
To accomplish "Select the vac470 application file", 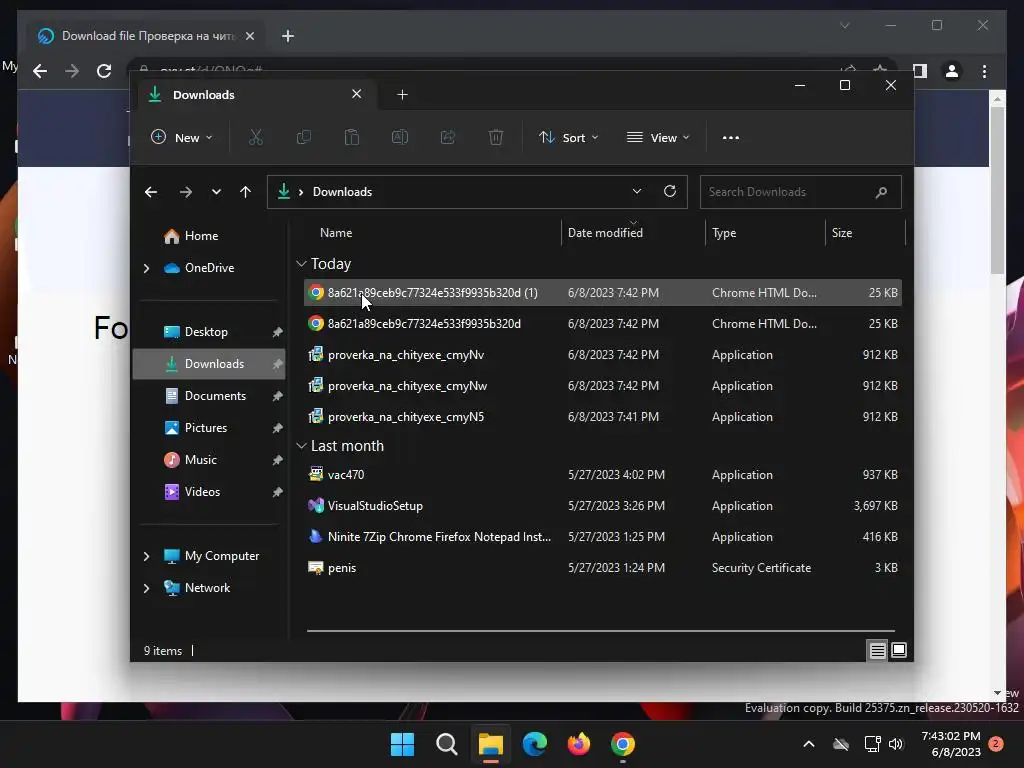I will 602,475.
